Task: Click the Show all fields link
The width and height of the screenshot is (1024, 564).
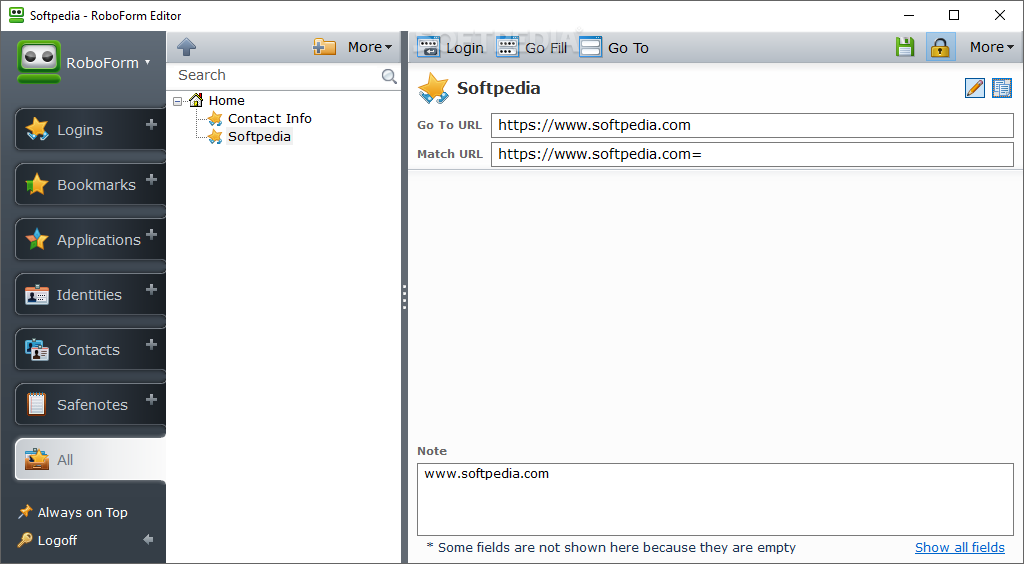Action: 959,548
